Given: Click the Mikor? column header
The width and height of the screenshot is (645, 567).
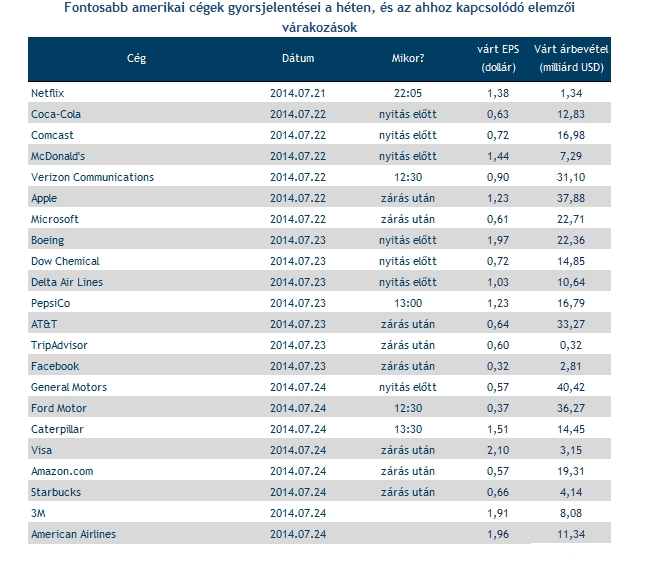Looking at the screenshot, I should (x=408, y=58).
